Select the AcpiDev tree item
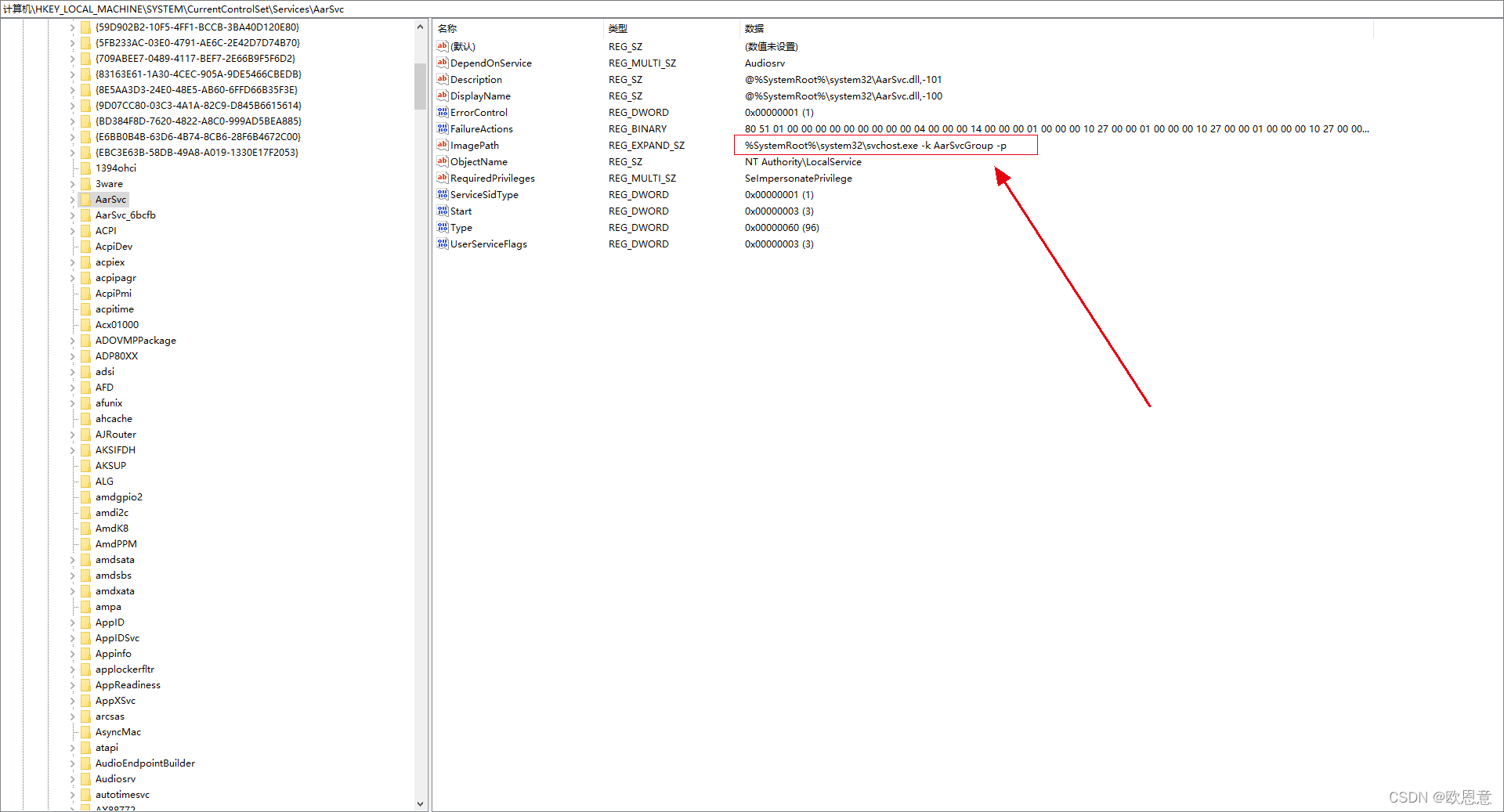The height and width of the screenshot is (812, 1504). click(x=114, y=247)
